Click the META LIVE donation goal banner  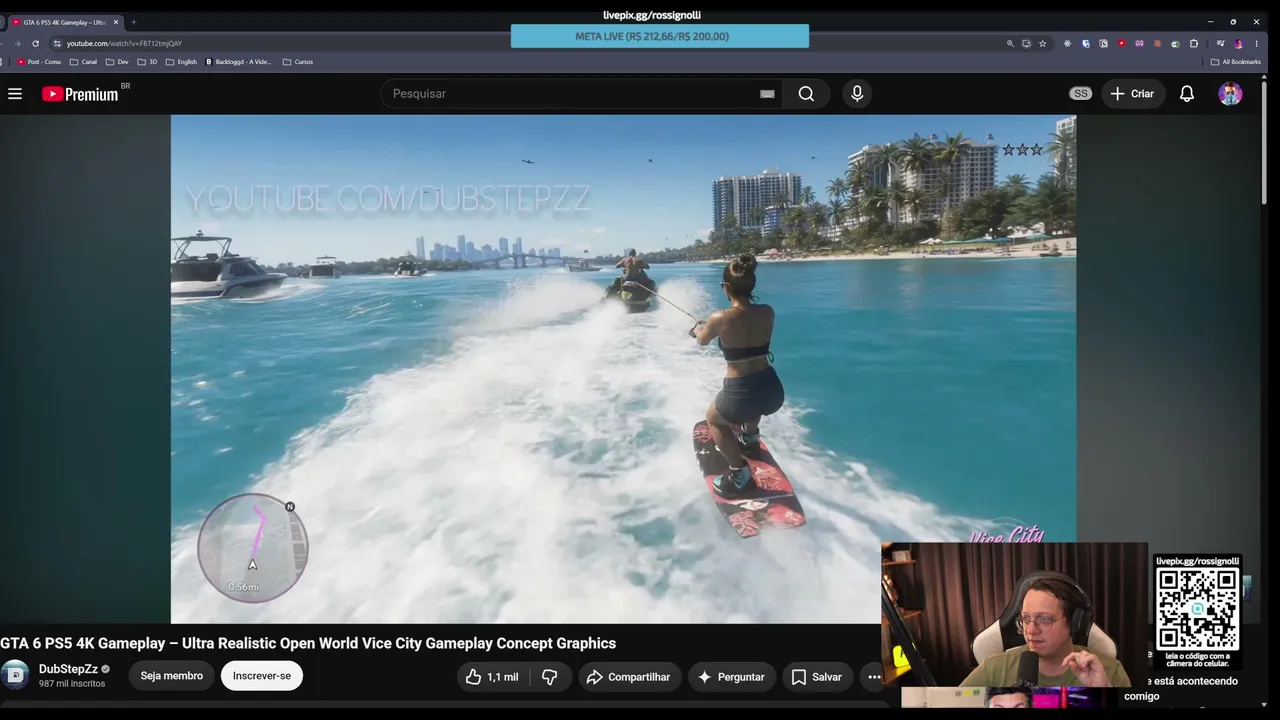tap(660, 36)
